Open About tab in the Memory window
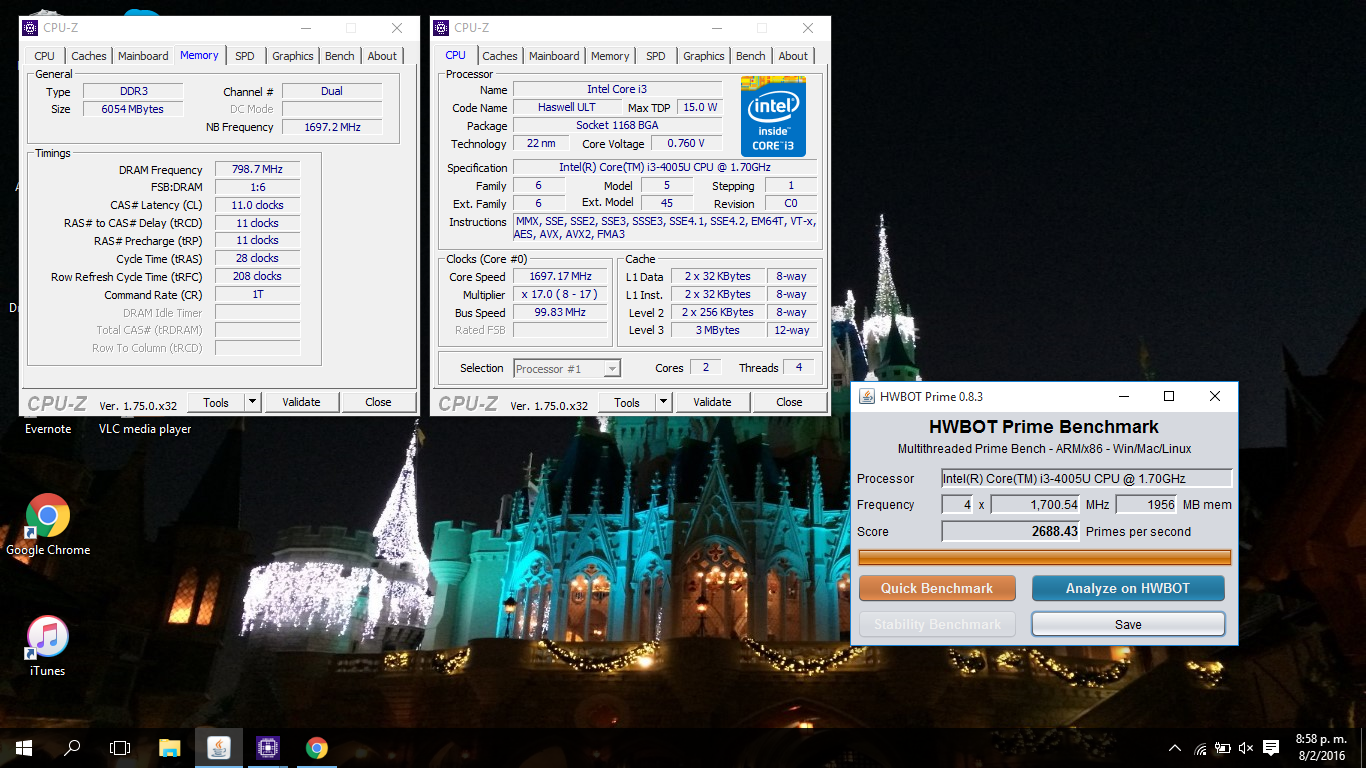The width and height of the screenshot is (1366, 768). pos(382,56)
